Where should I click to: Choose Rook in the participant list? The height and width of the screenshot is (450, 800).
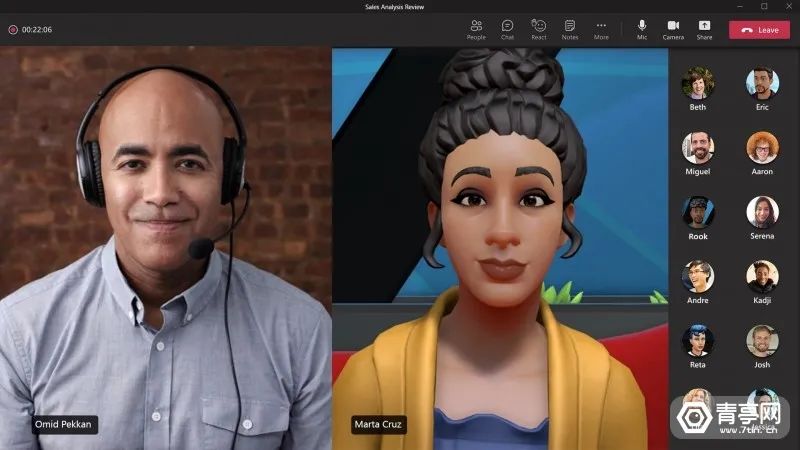point(698,211)
